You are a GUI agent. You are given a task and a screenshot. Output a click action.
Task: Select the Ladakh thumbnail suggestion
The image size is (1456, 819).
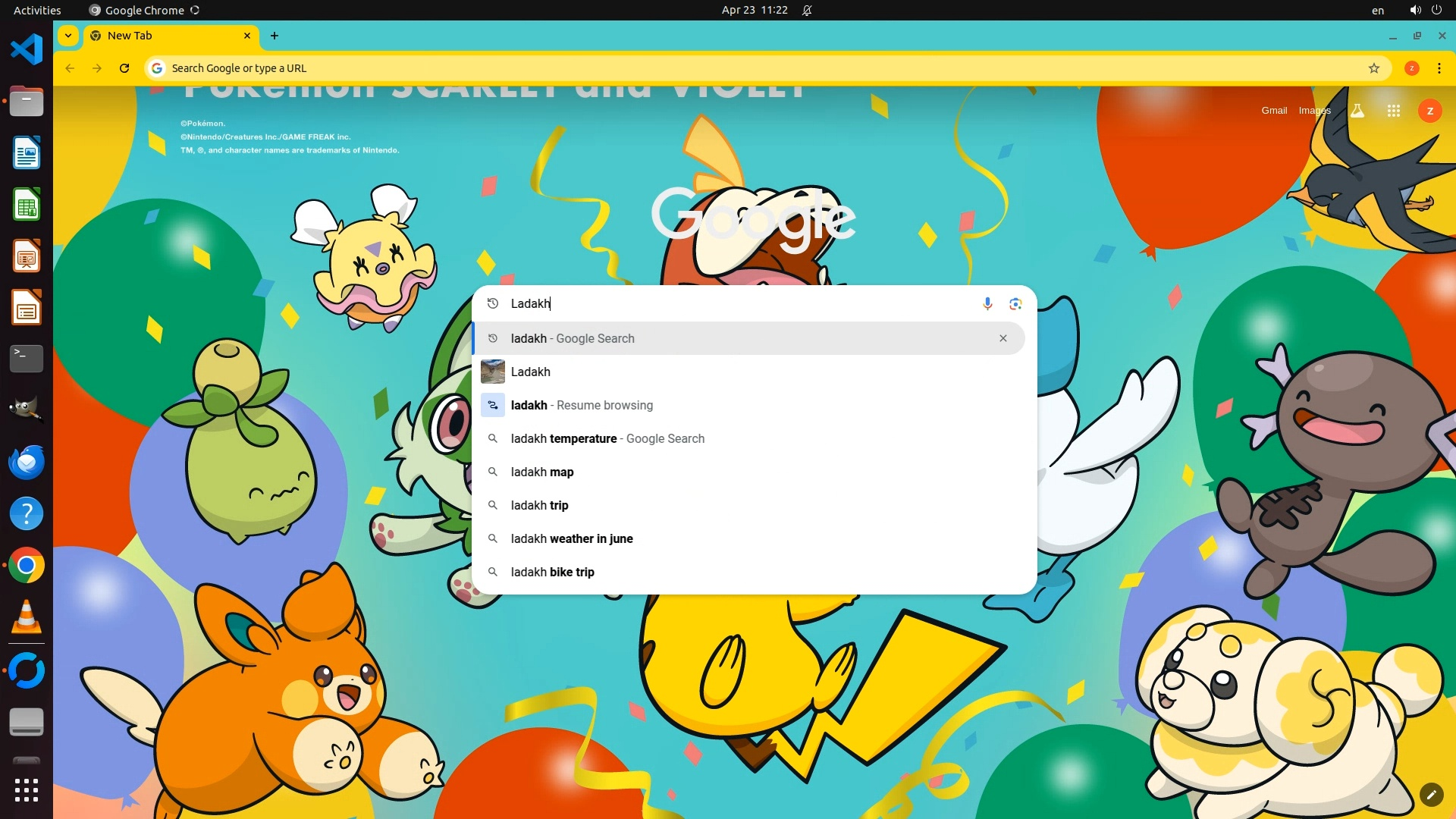[x=531, y=372]
